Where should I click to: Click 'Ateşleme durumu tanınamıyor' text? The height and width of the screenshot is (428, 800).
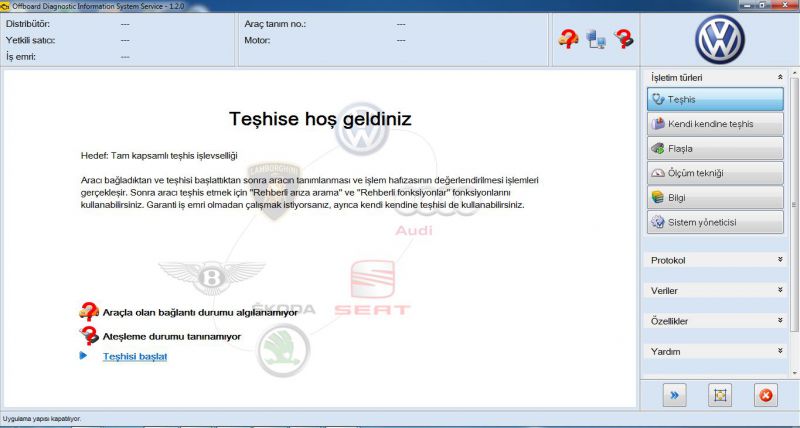pyautogui.click(x=172, y=337)
